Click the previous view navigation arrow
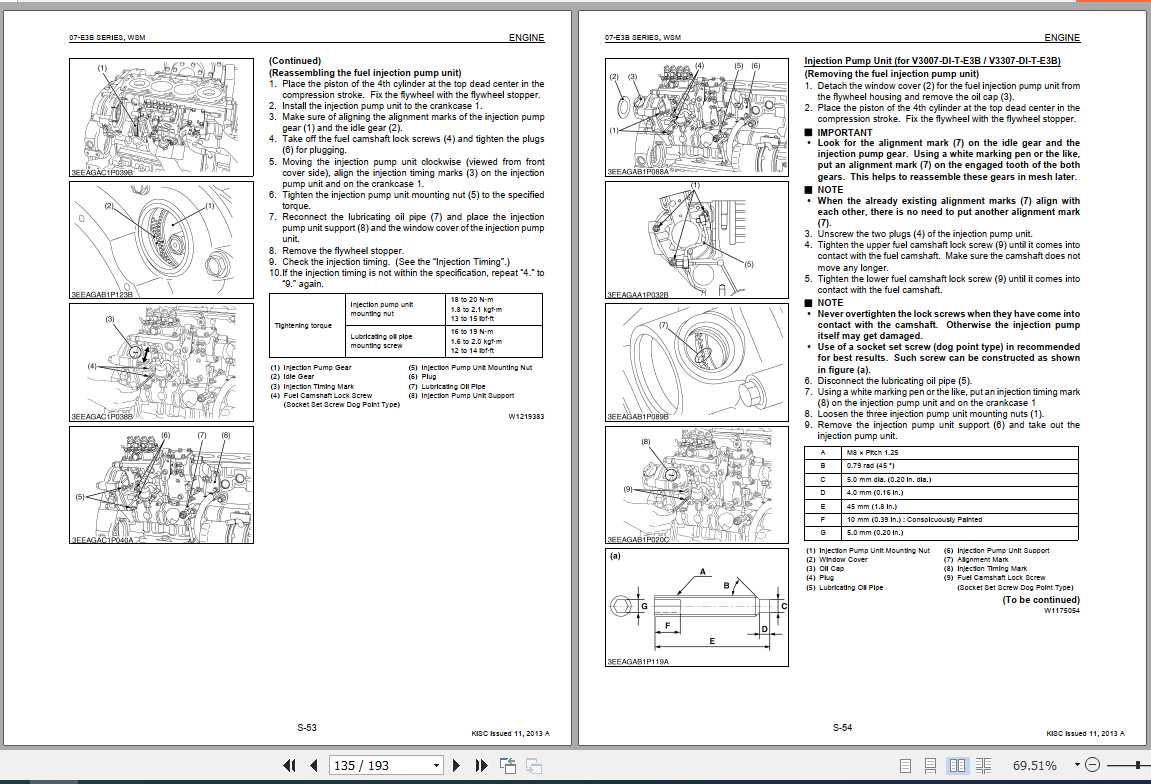 point(507,764)
